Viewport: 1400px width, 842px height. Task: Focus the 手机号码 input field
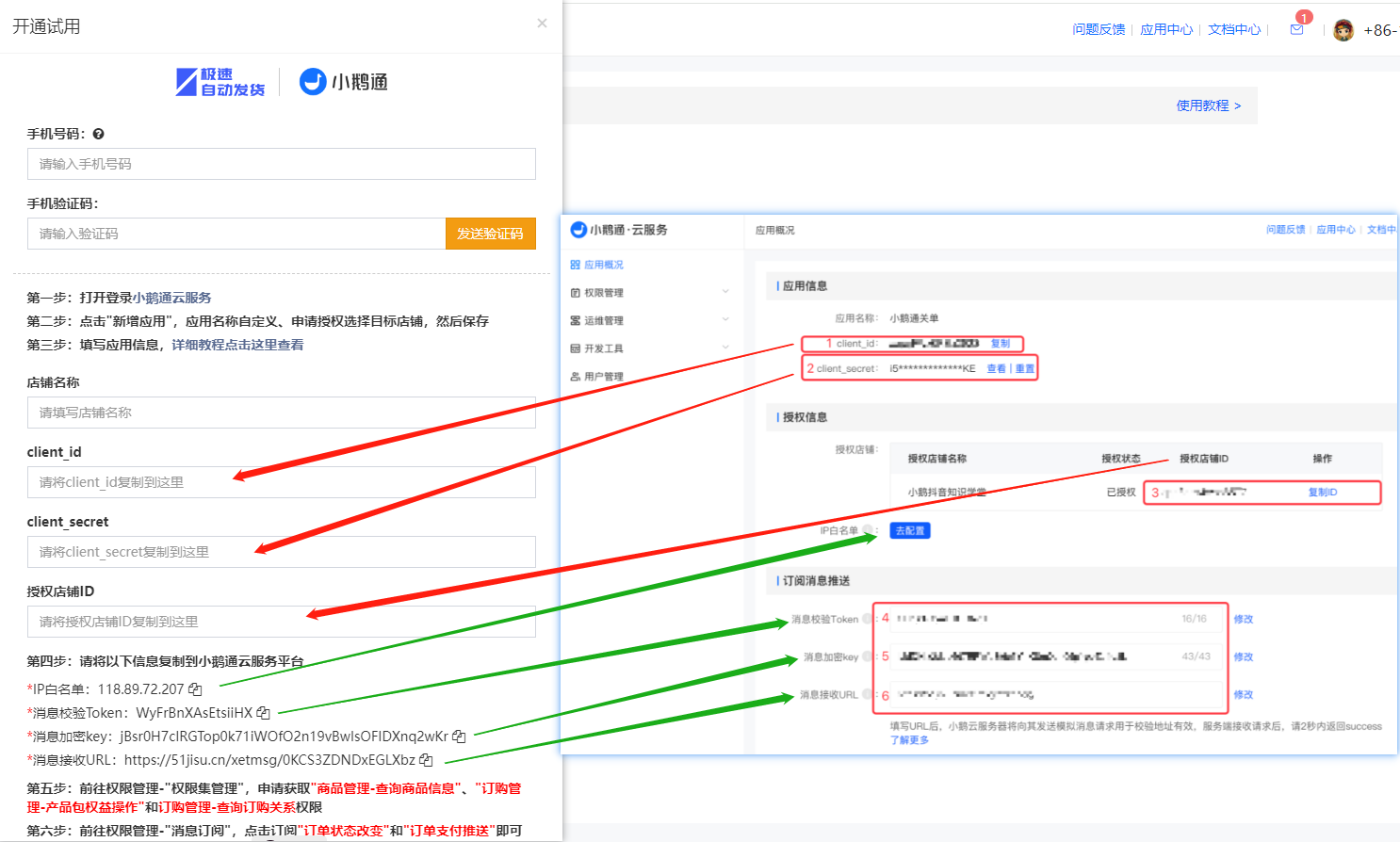coord(281,164)
